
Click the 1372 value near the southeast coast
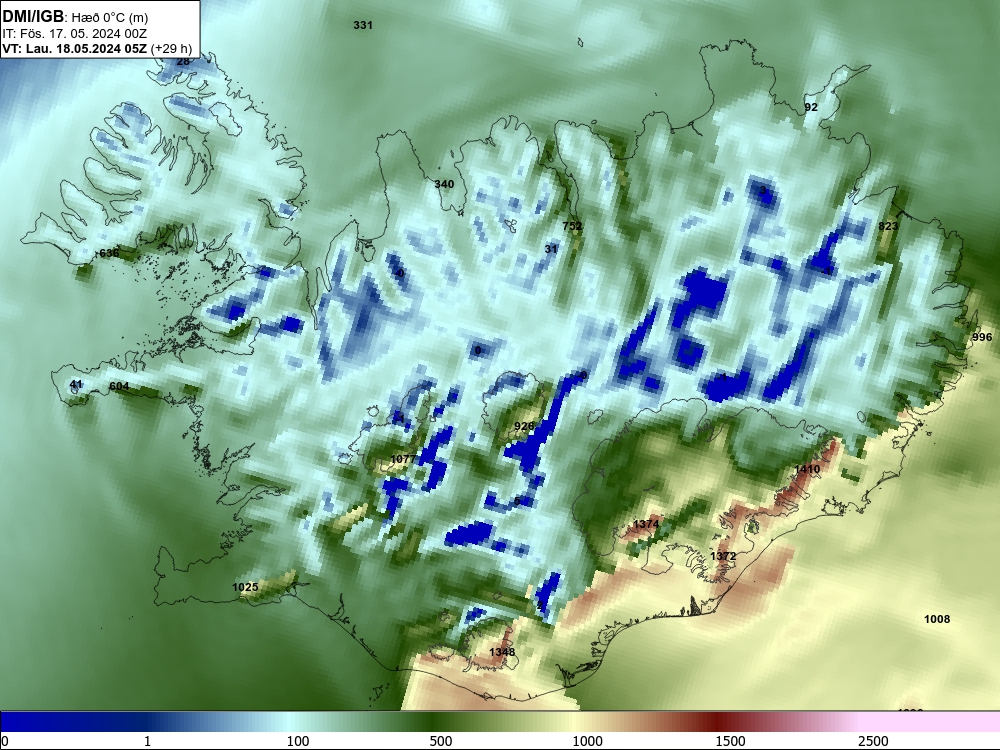point(723,555)
